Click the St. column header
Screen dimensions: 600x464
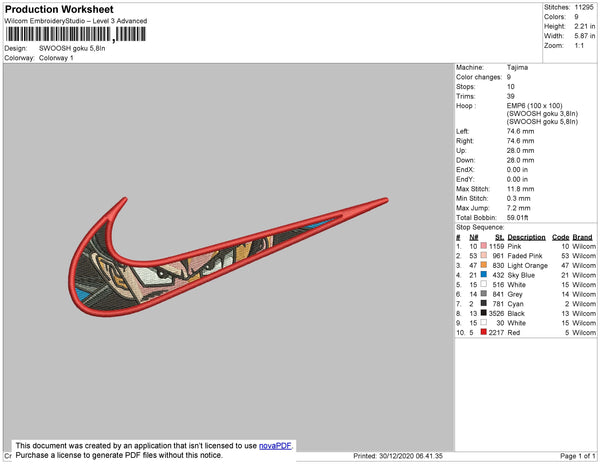[x=499, y=237]
